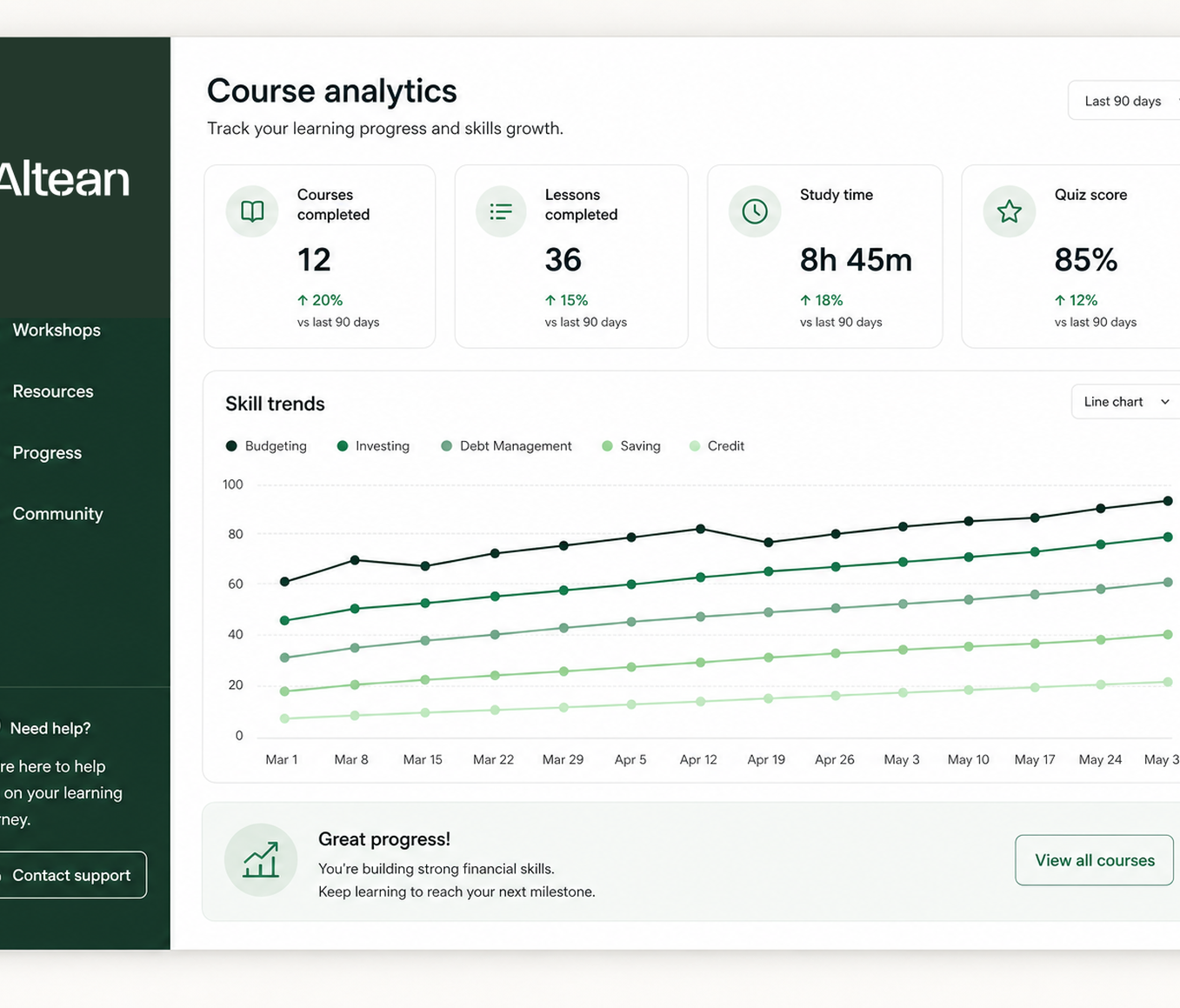1180x1008 pixels.
Task: Click the list icon on Lessons completed card
Action: pyautogui.click(x=501, y=211)
